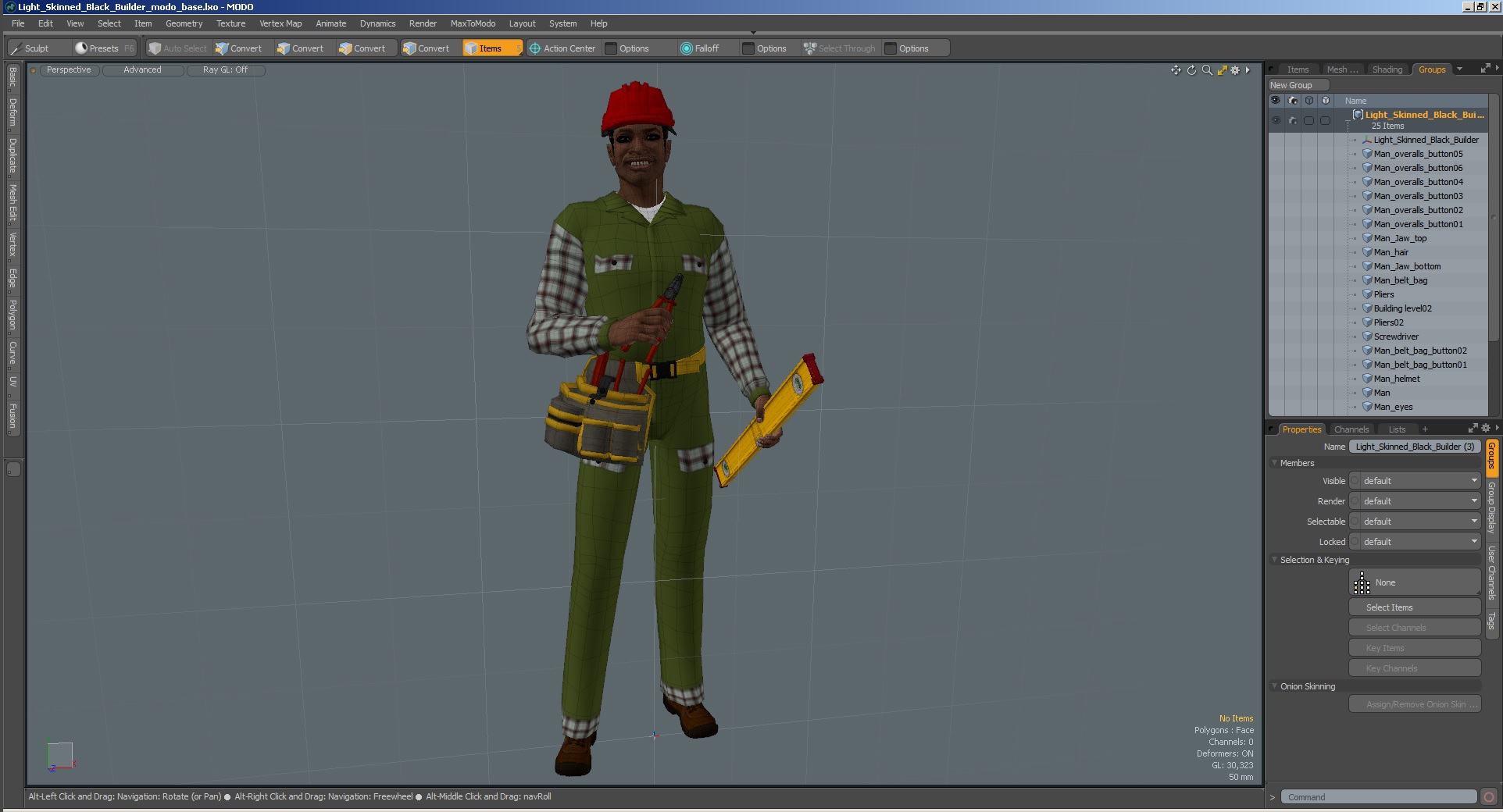The width and height of the screenshot is (1503, 812).
Task: Click Assign/Remove Onion Skin button
Action: coord(1415,704)
